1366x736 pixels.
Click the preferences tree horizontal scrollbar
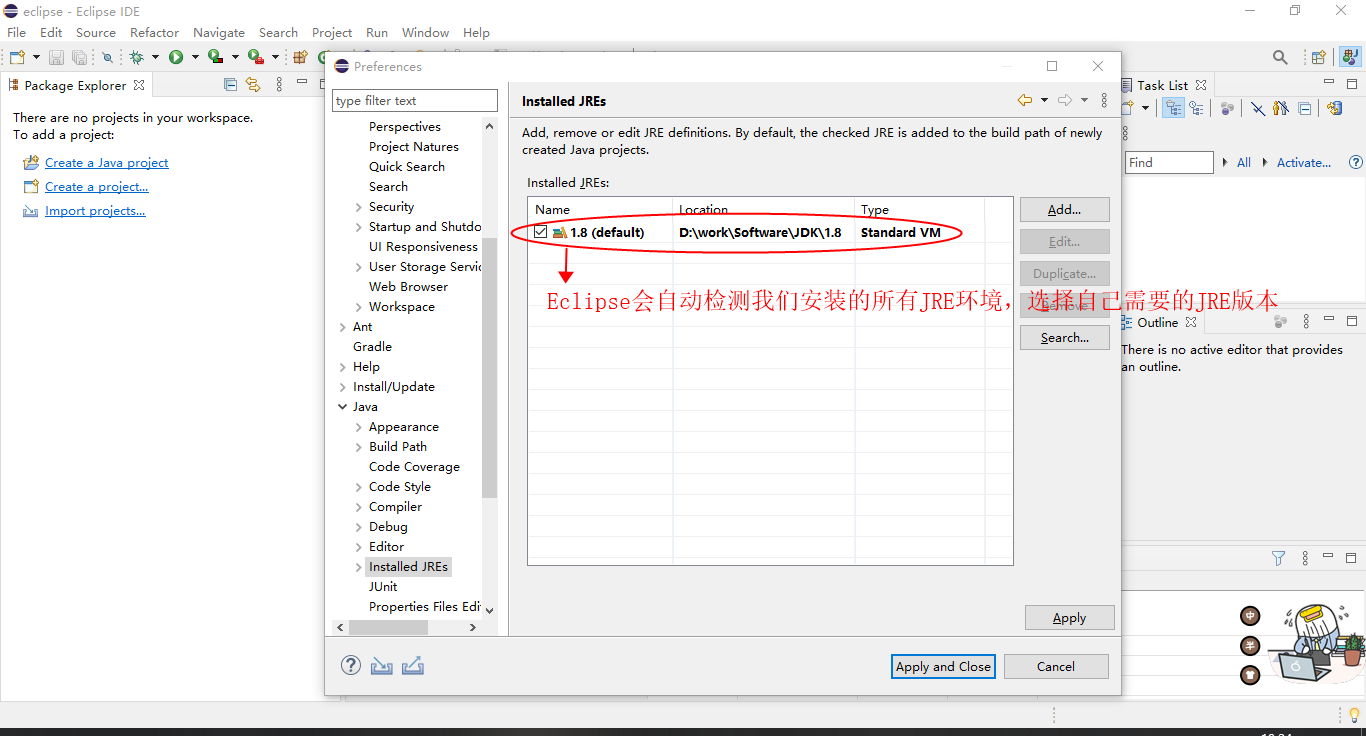pyautogui.click(x=388, y=627)
